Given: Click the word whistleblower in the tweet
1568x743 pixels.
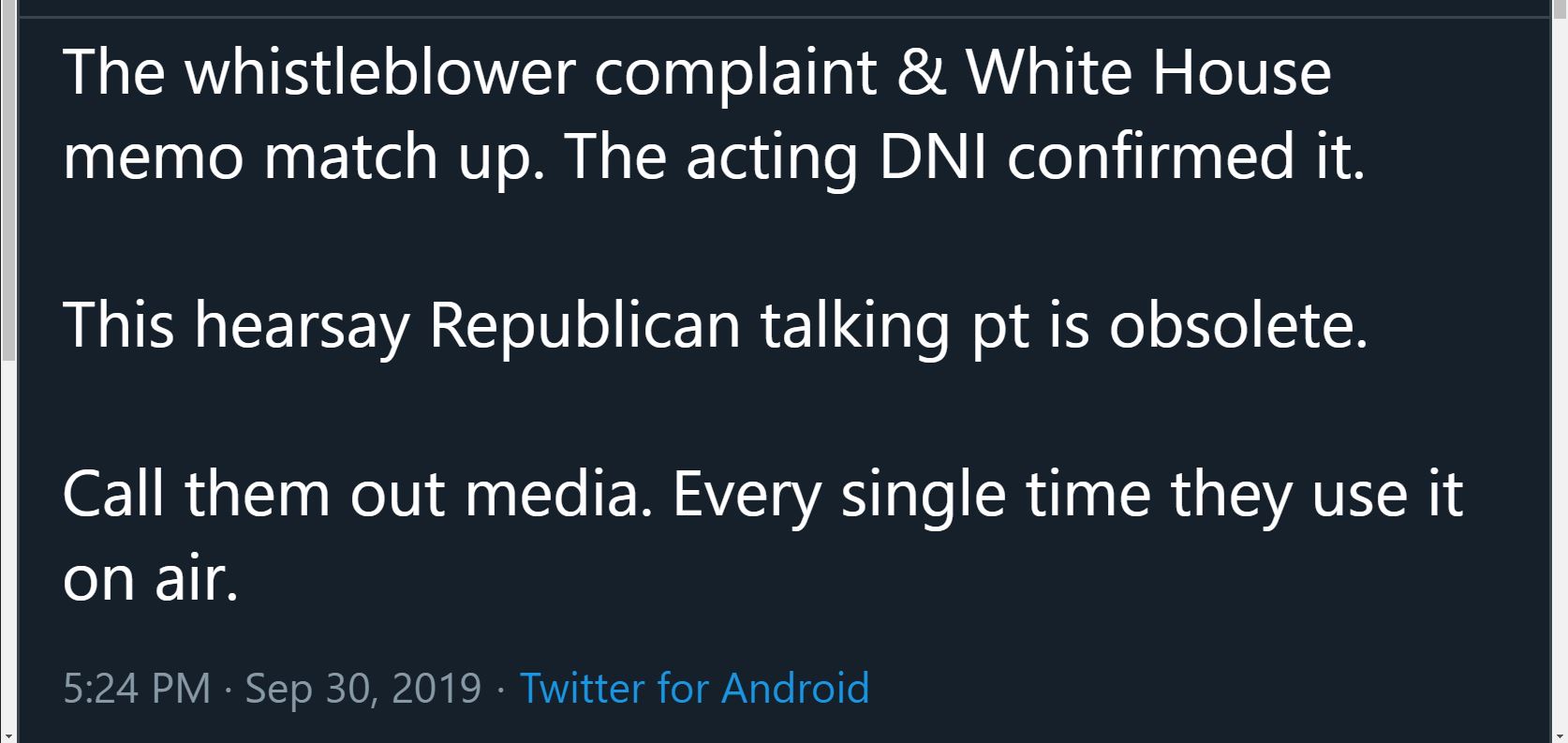Looking at the screenshot, I should 379,72.
